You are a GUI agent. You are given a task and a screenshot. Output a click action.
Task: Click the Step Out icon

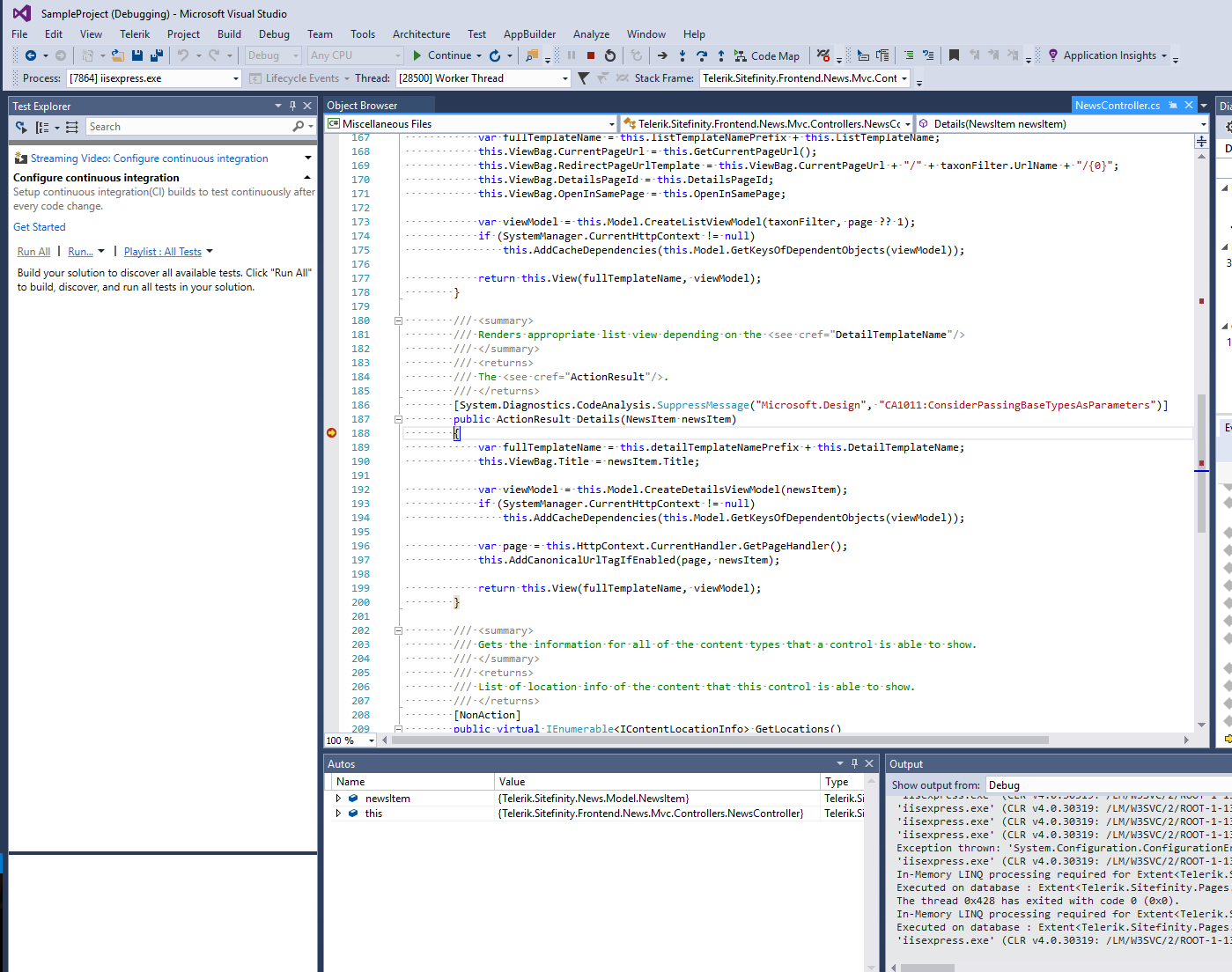coord(721,55)
